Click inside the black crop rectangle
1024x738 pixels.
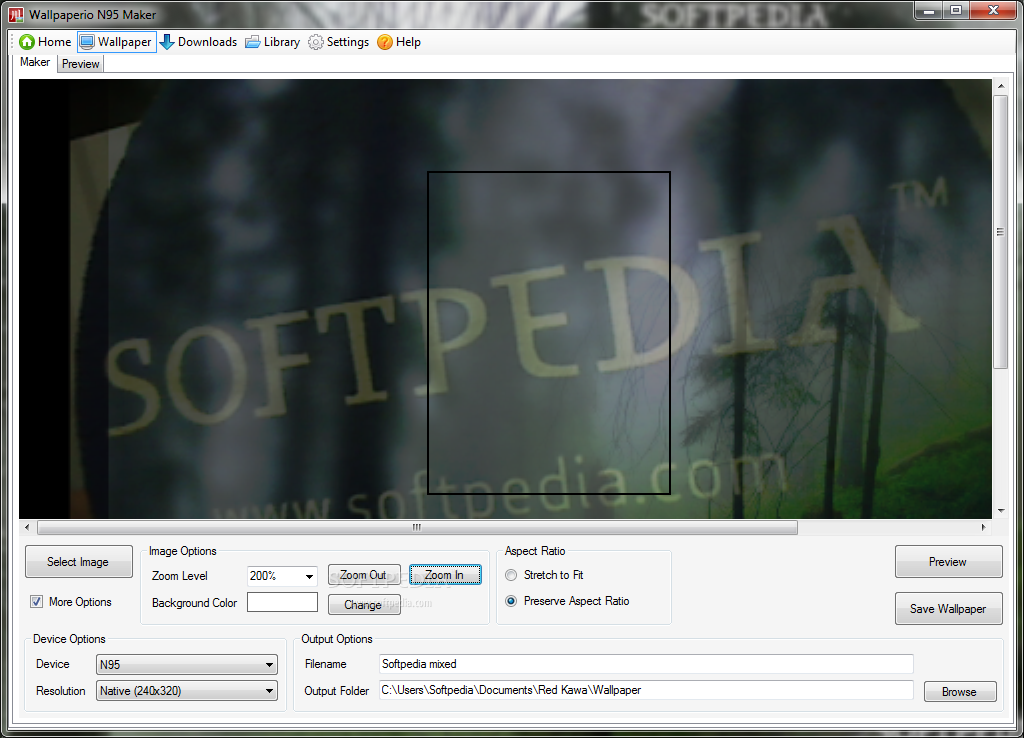(x=549, y=333)
